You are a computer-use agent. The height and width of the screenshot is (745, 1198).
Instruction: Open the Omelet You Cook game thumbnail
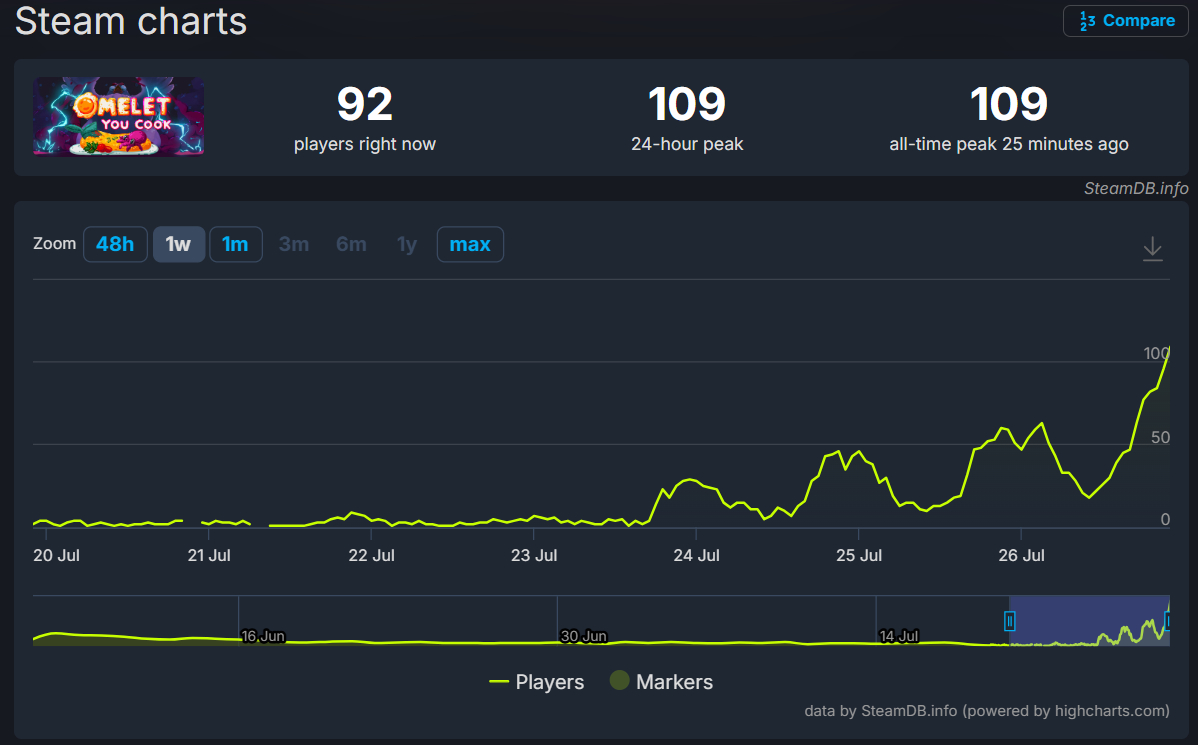118,117
